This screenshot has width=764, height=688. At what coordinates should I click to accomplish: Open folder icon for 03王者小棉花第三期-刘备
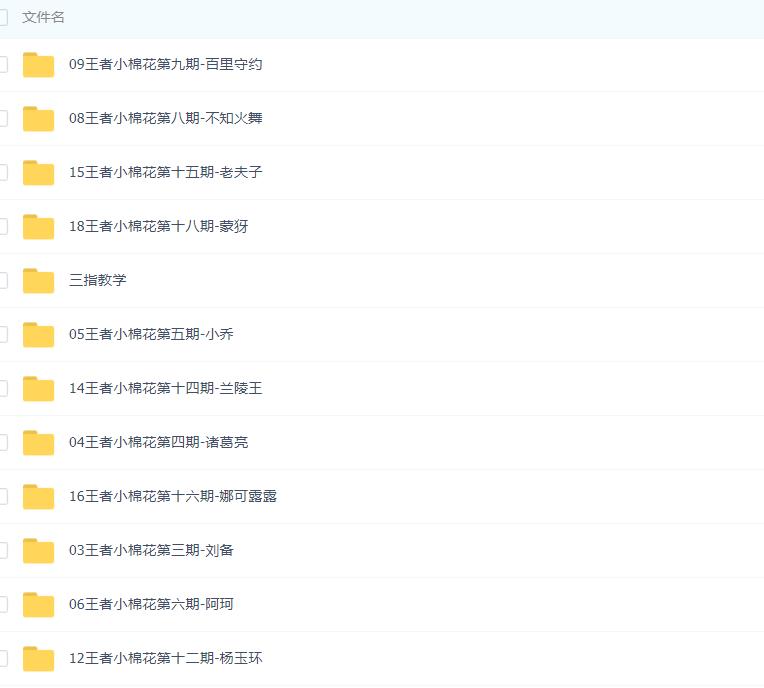pyautogui.click(x=38, y=551)
